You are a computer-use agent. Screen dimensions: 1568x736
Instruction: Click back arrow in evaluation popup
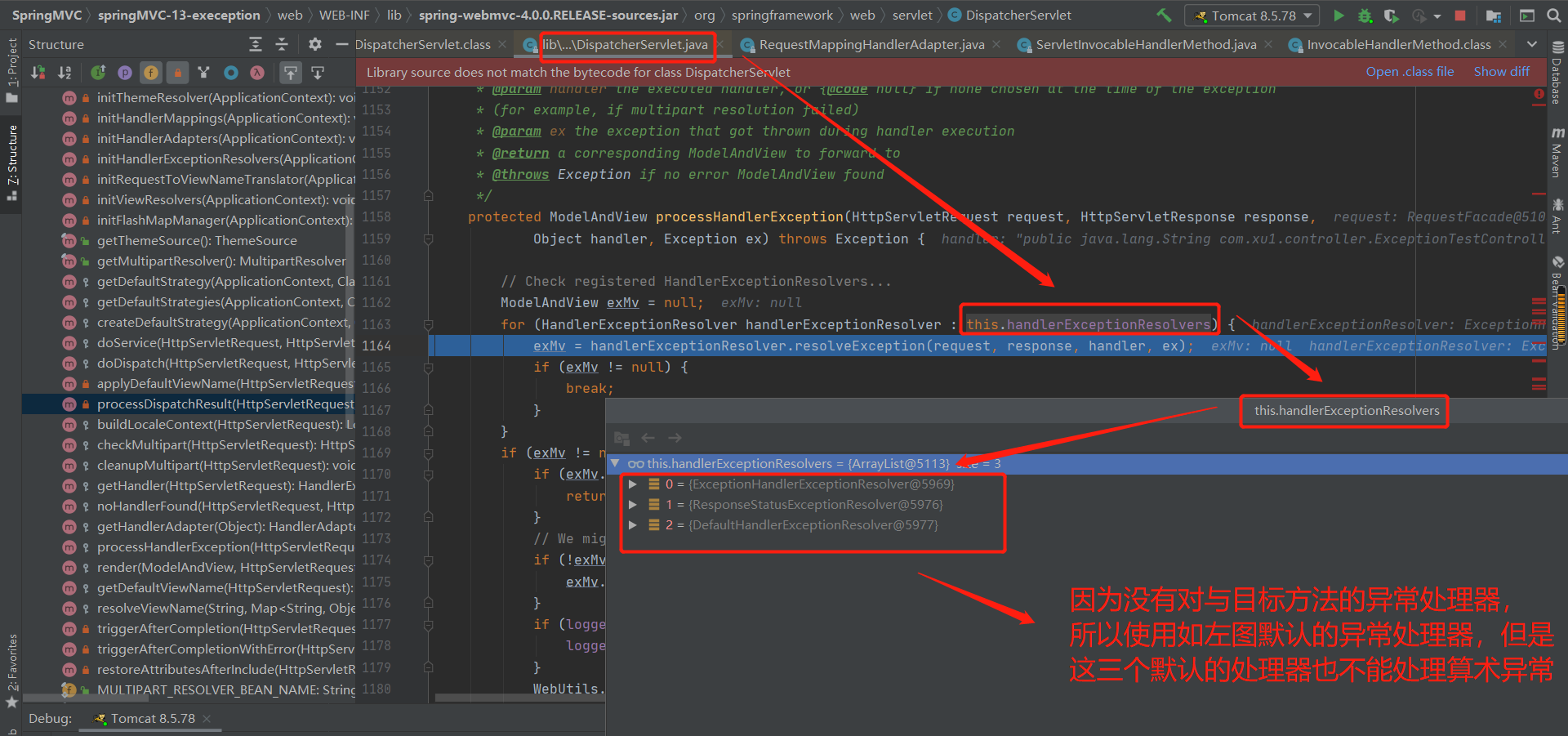pyautogui.click(x=648, y=438)
